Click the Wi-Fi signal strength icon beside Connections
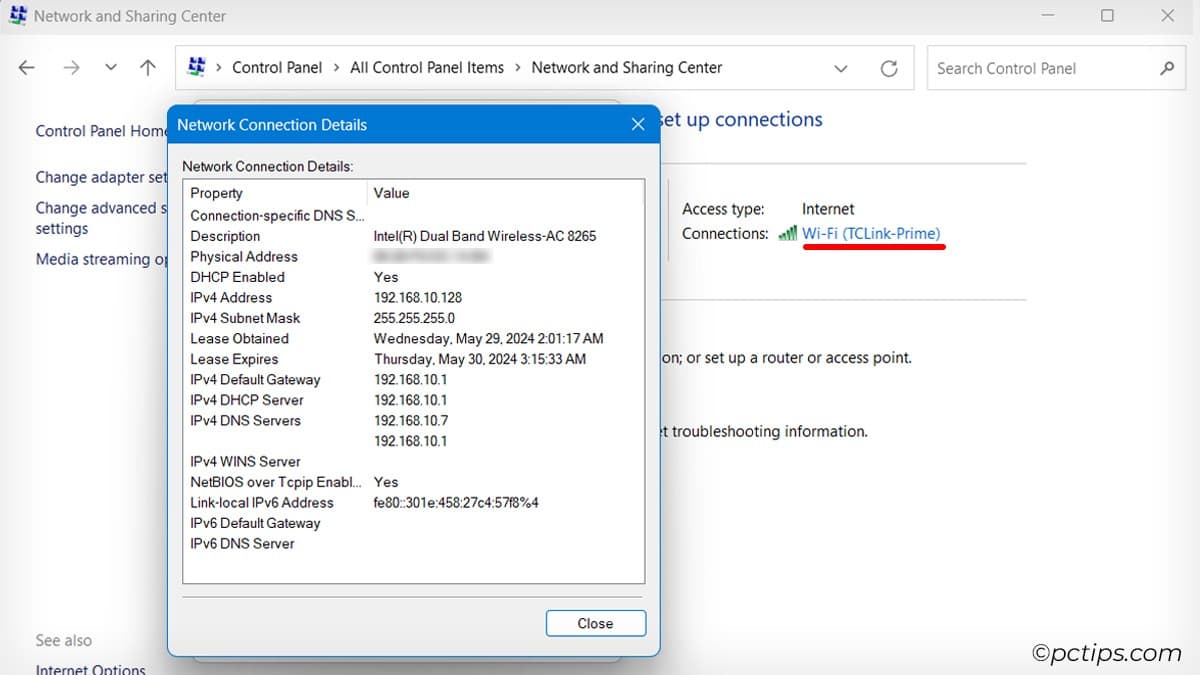This screenshot has height=675, width=1200. pos(789,233)
